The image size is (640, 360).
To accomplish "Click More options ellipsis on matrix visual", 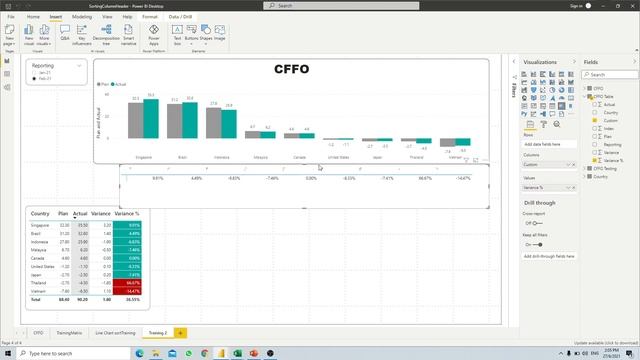I will click(485, 160).
